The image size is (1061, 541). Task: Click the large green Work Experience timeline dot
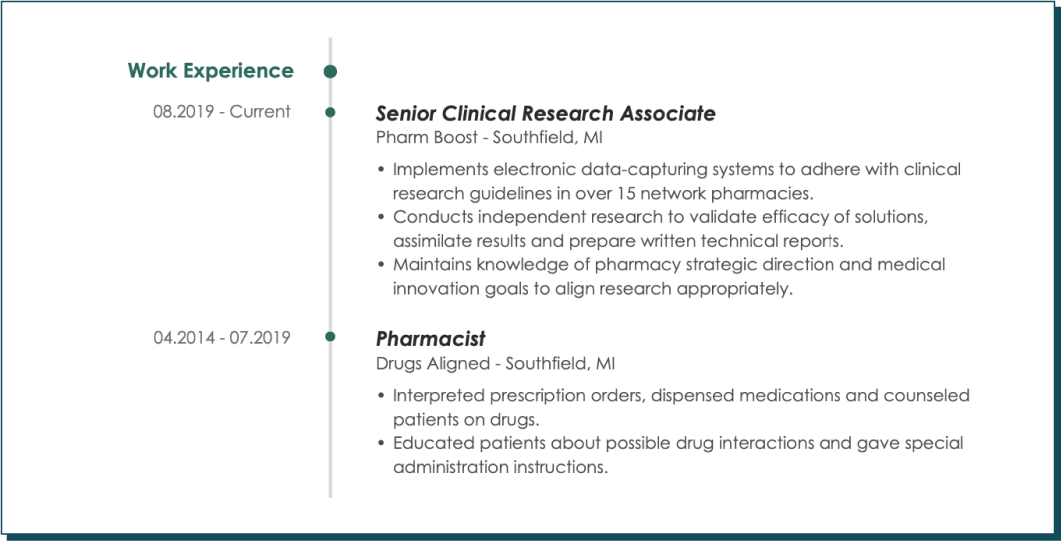pos(330,71)
